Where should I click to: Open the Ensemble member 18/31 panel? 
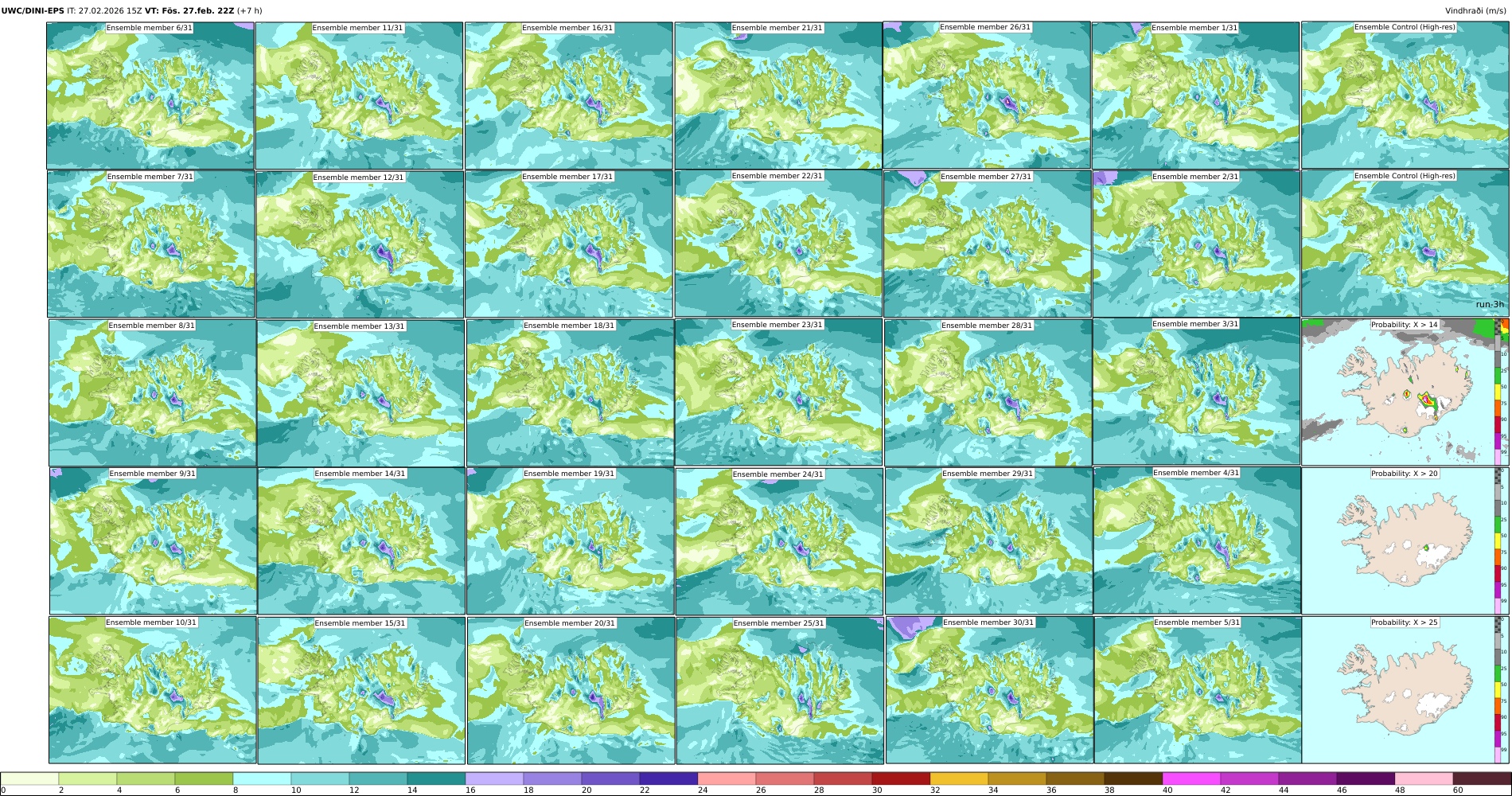click(570, 392)
